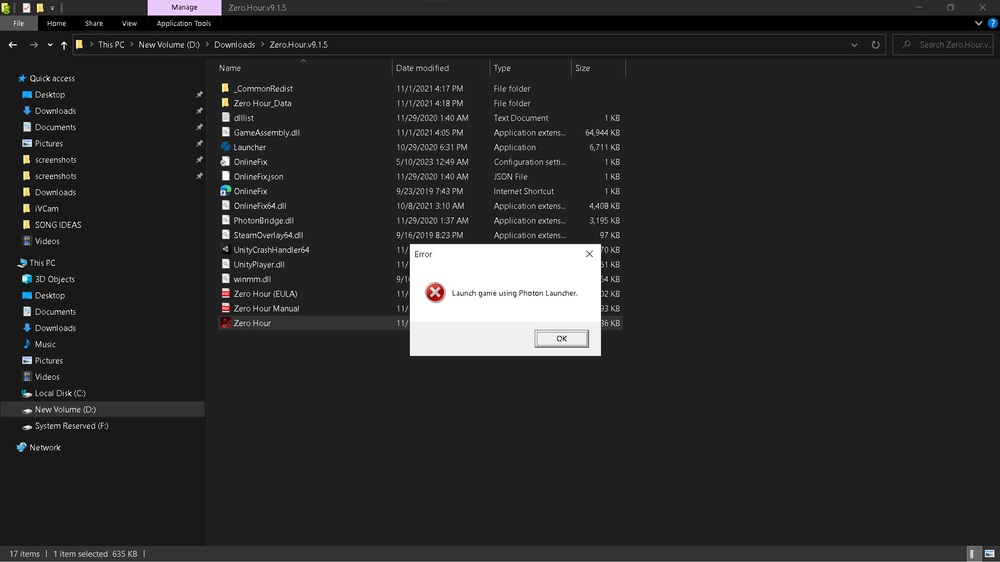Select OnlineFix64.dll file
This screenshot has height=562, width=1000.
click(260, 206)
